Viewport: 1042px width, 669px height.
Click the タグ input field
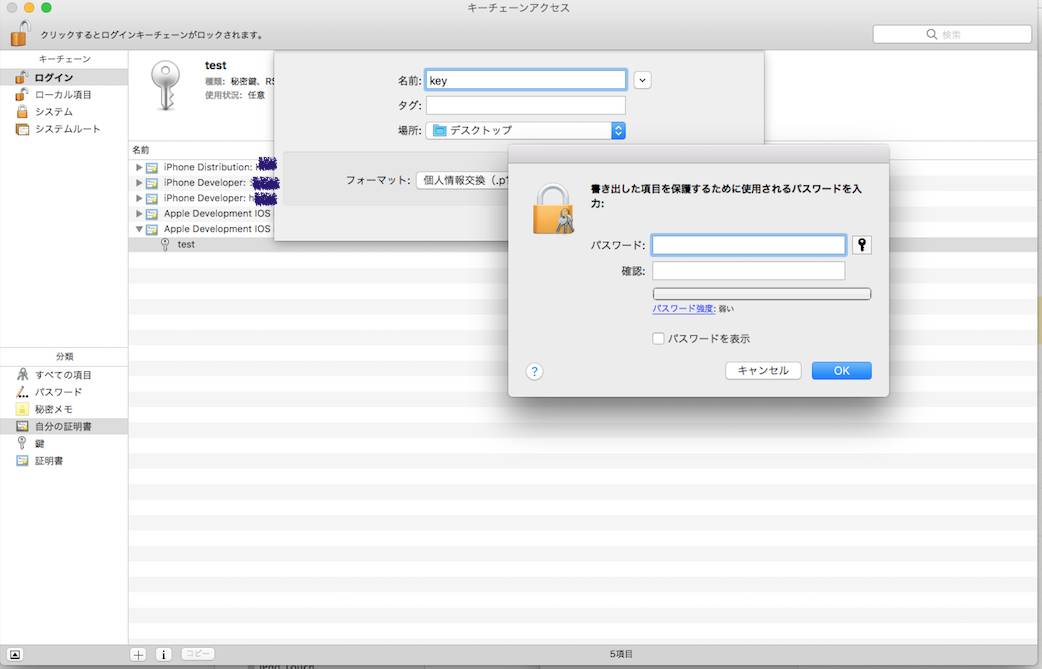click(x=526, y=105)
